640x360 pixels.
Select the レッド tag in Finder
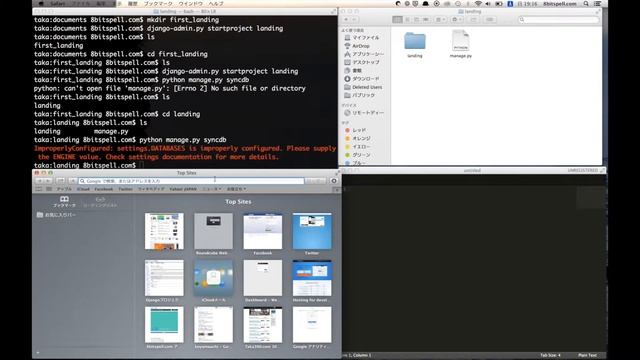pyautogui.click(x=356, y=130)
